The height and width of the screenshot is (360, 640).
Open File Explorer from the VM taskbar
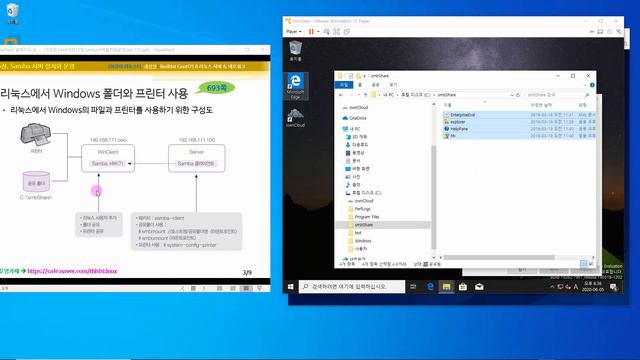tap(447, 287)
